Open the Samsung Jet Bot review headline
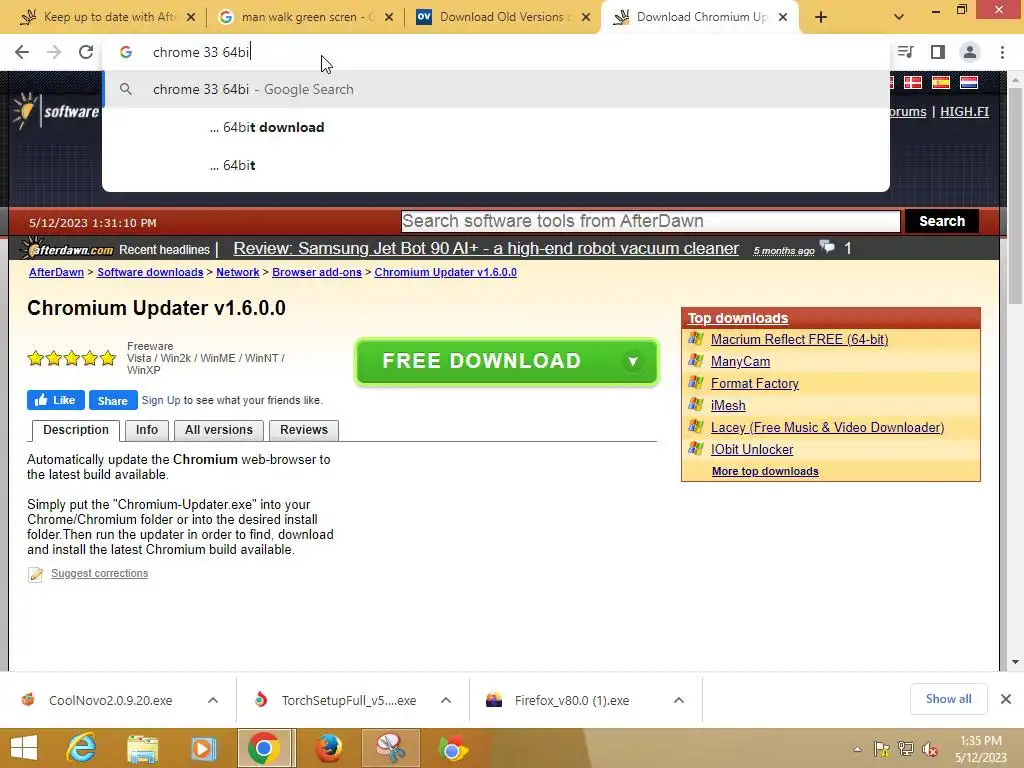Screen dimensions: 1024x768 coord(486,249)
